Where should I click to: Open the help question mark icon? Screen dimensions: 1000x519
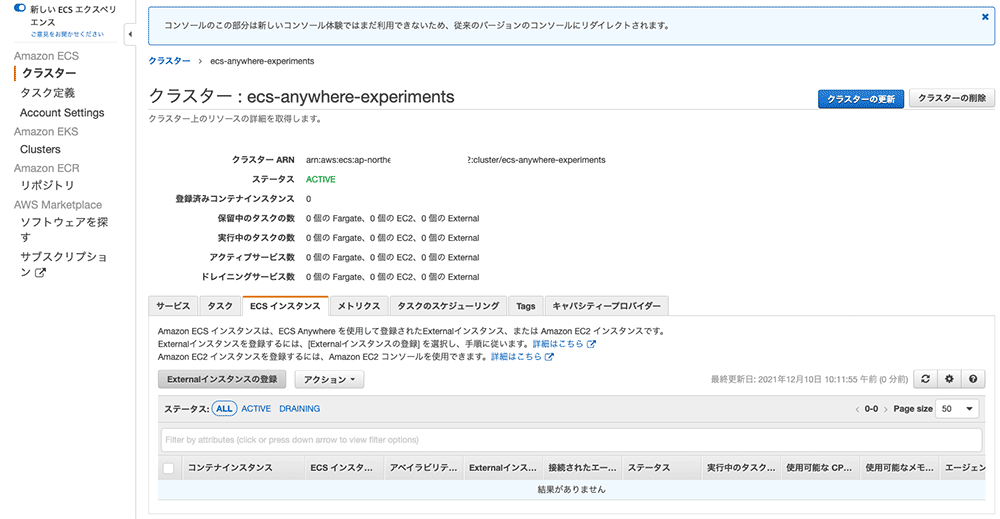[x=973, y=379]
